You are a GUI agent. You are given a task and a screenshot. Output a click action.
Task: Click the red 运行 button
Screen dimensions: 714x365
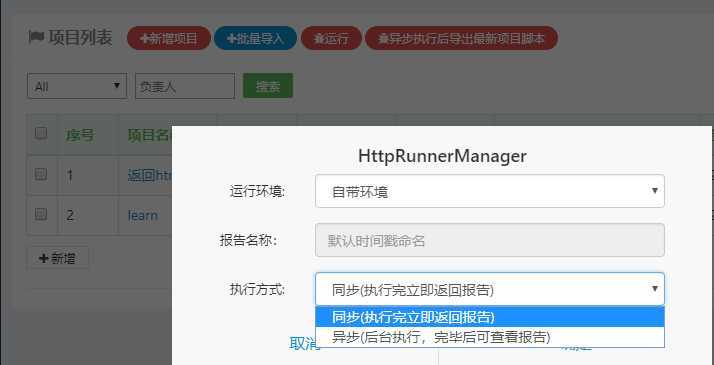pyautogui.click(x=332, y=38)
